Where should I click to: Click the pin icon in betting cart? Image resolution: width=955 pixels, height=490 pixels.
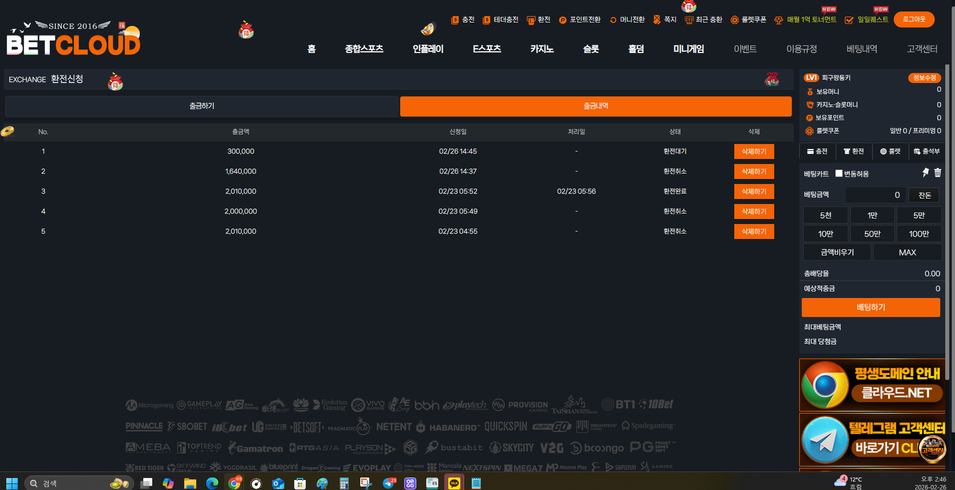[925, 173]
